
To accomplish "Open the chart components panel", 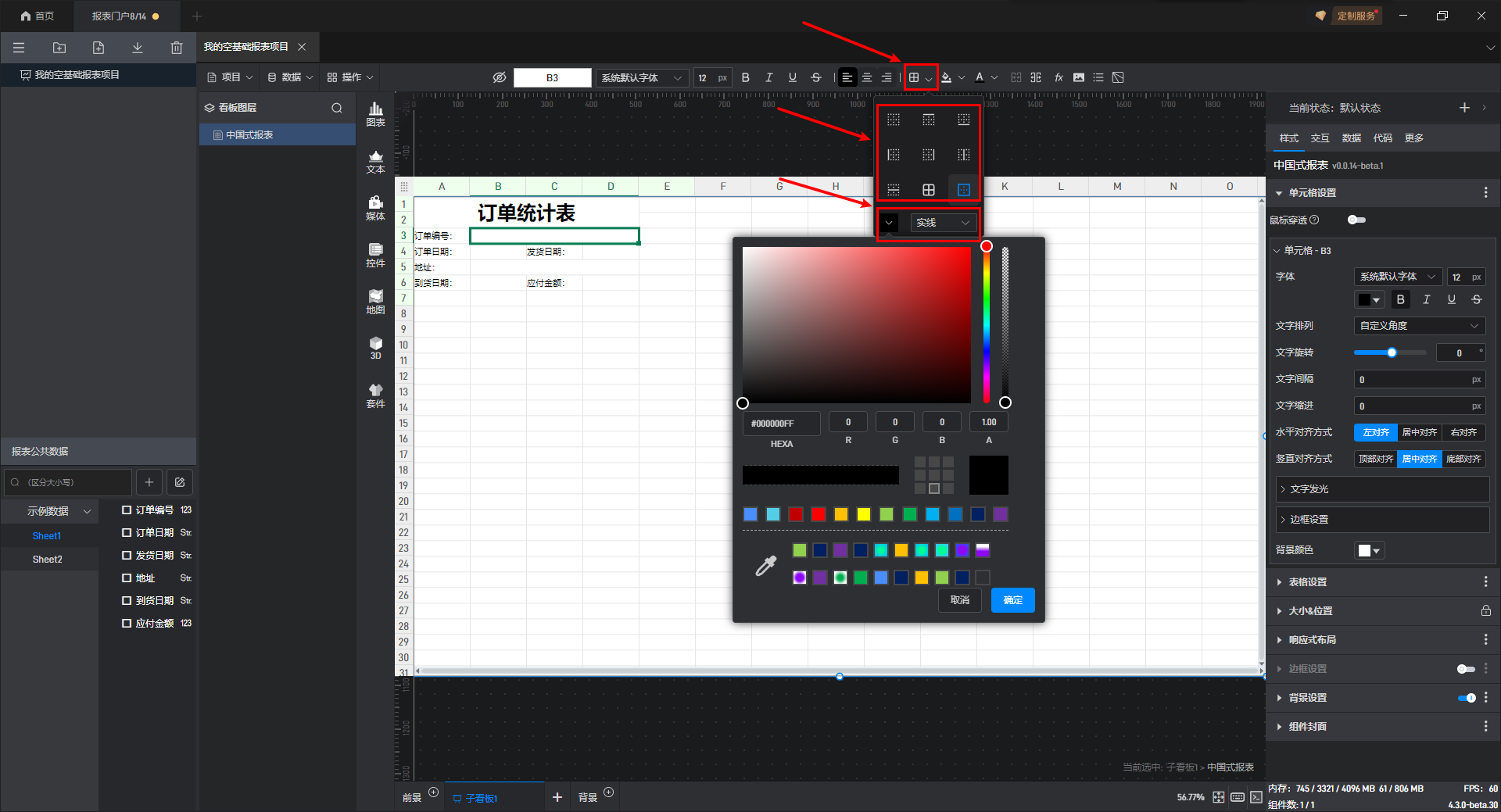I will 376,114.
